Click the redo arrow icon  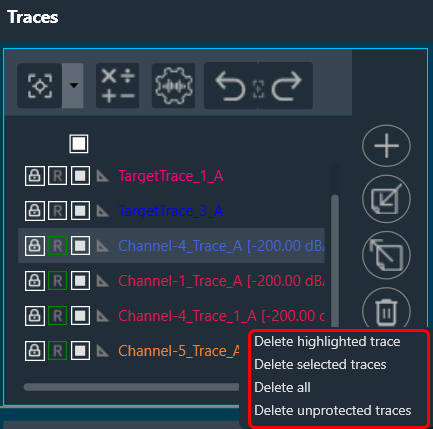pos(286,86)
